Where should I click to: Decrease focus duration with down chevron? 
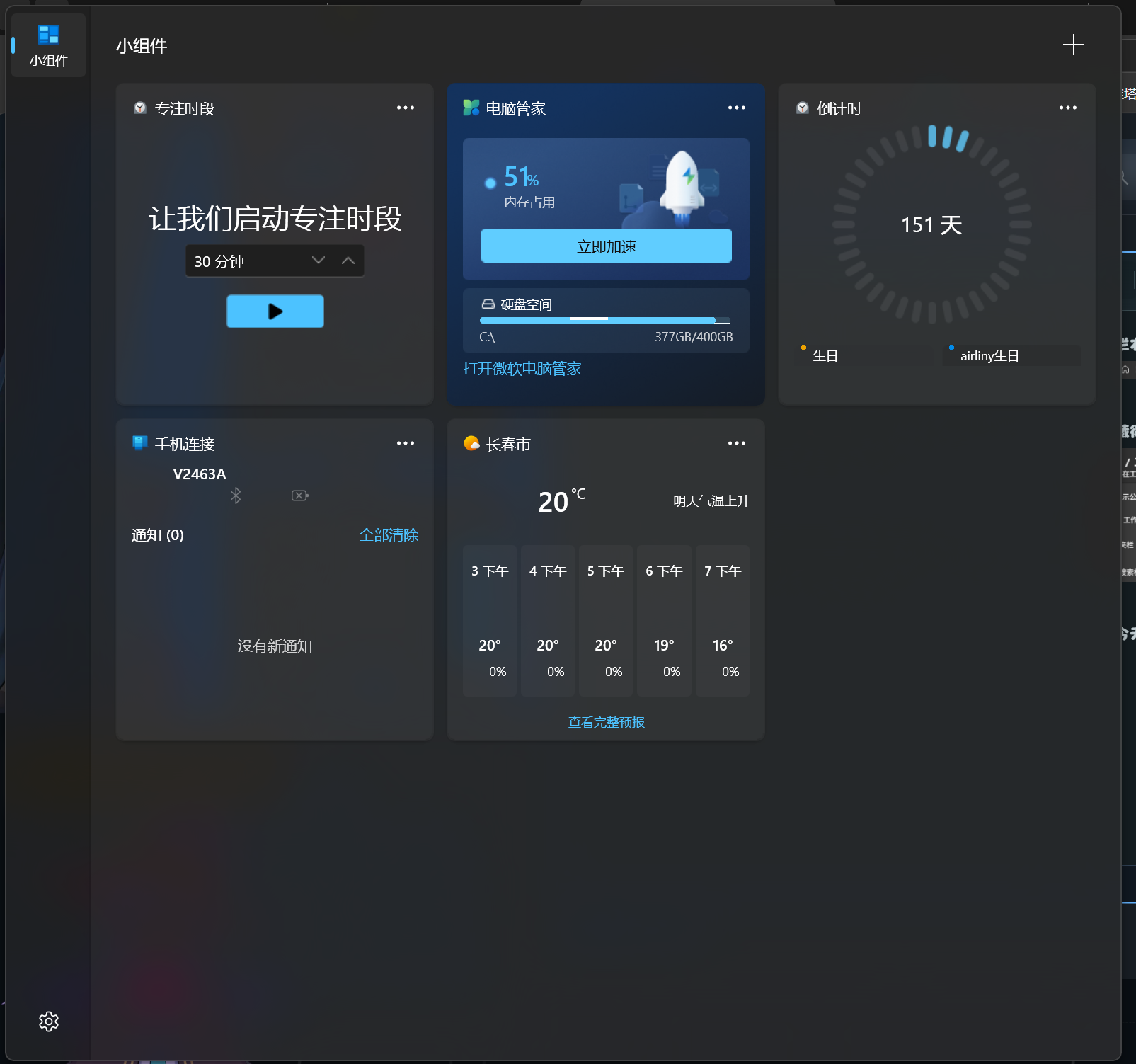pyautogui.click(x=319, y=261)
